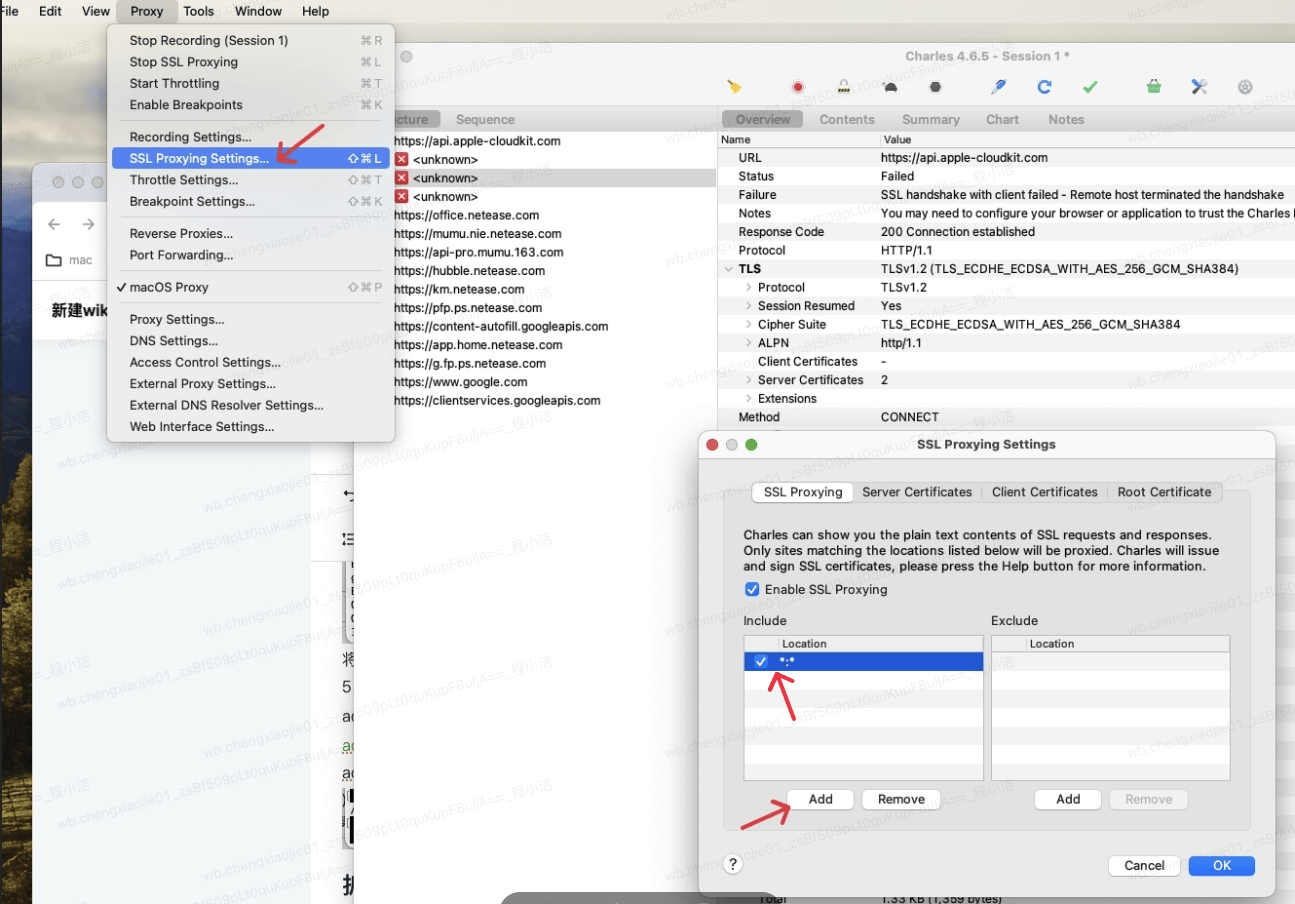Click the red Record toolbar icon
Viewport: 1295px width, 904px height.
[798, 87]
